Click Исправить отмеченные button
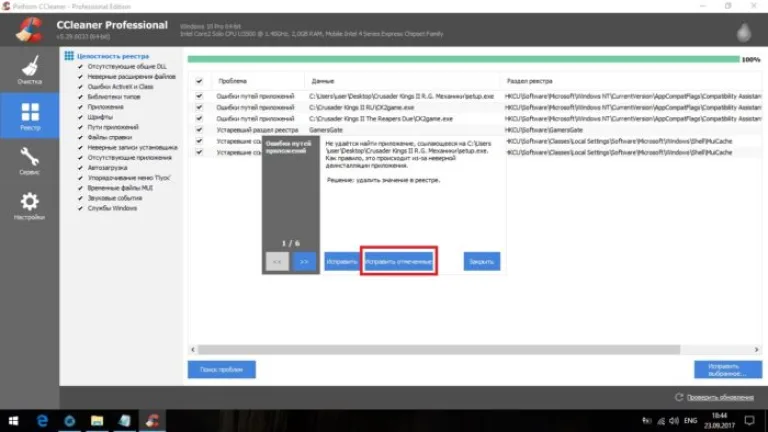768x432 pixels. 399,262
